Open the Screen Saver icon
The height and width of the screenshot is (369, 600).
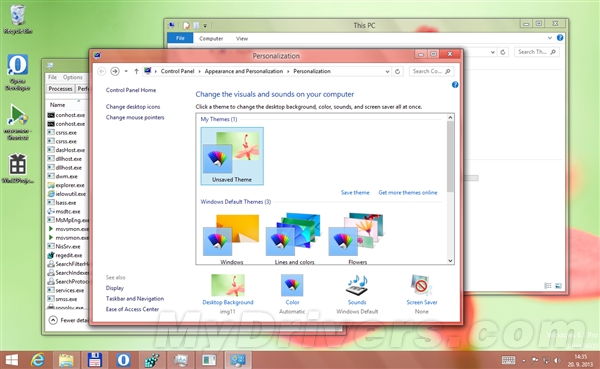click(x=421, y=285)
